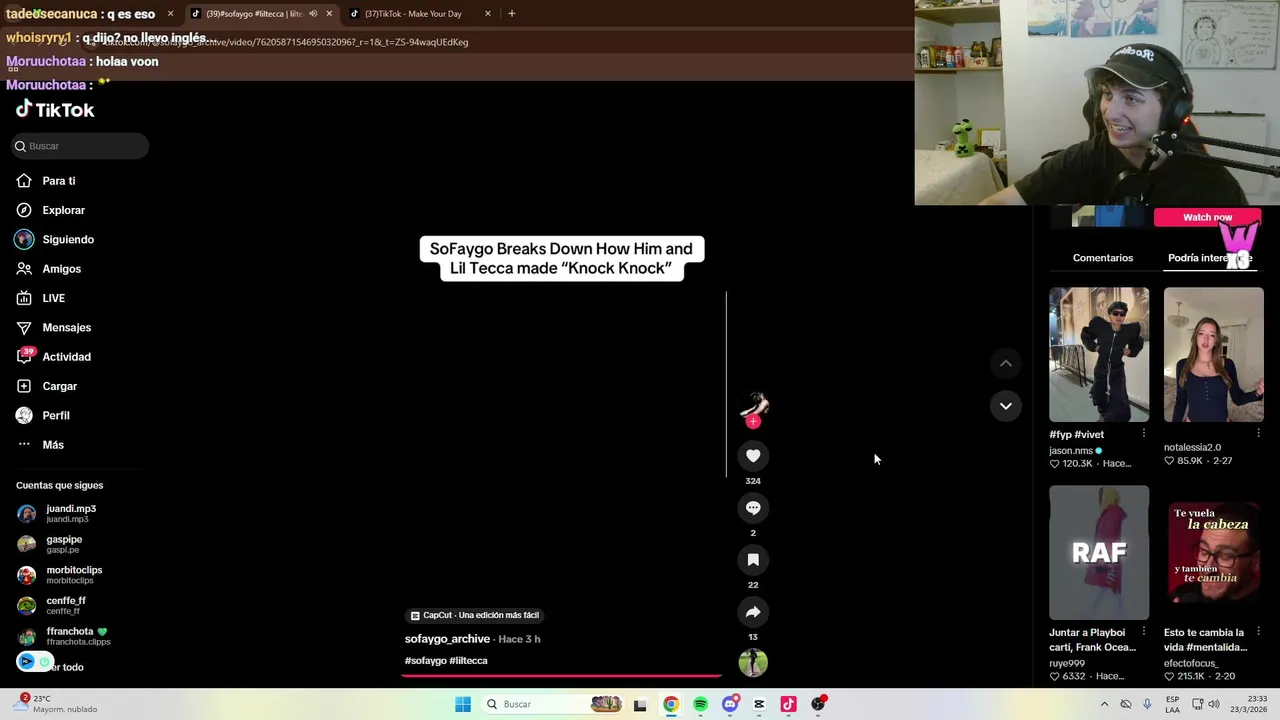Open the RAF video thumbnail
Image resolution: width=1280 pixels, height=720 pixels.
(x=1099, y=553)
